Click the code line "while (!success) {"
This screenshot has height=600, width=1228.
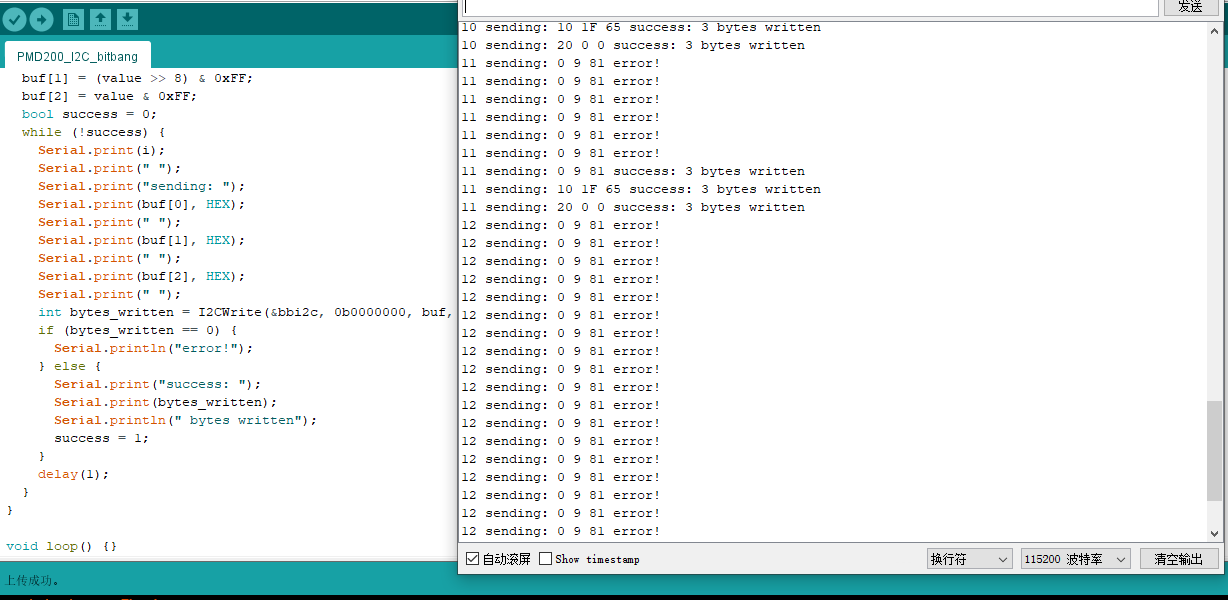tap(93, 132)
